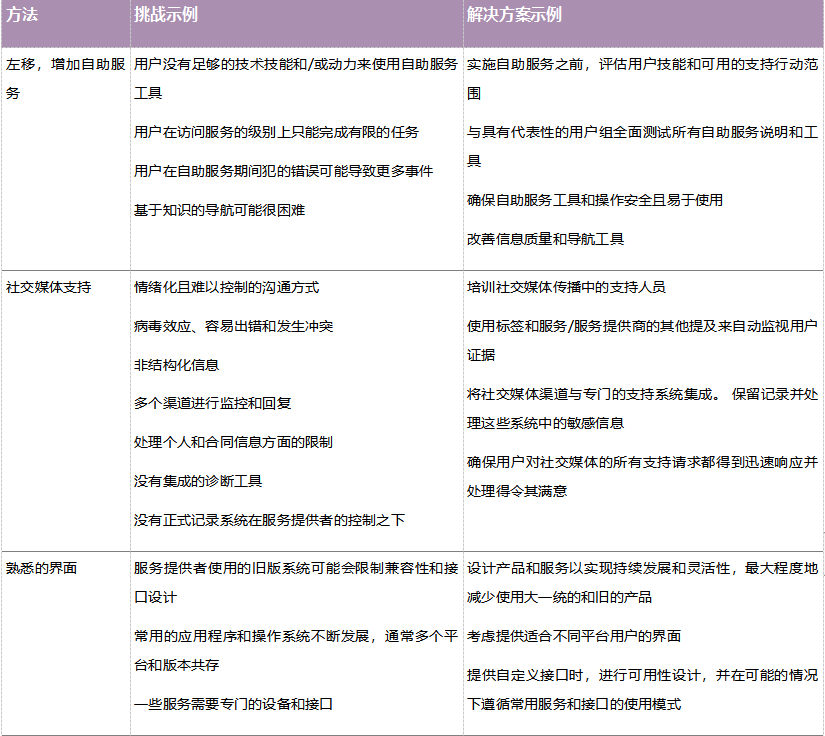Click the line 病毒效应、容易出错和发生冲突
The image size is (825, 736).
[233, 326]
